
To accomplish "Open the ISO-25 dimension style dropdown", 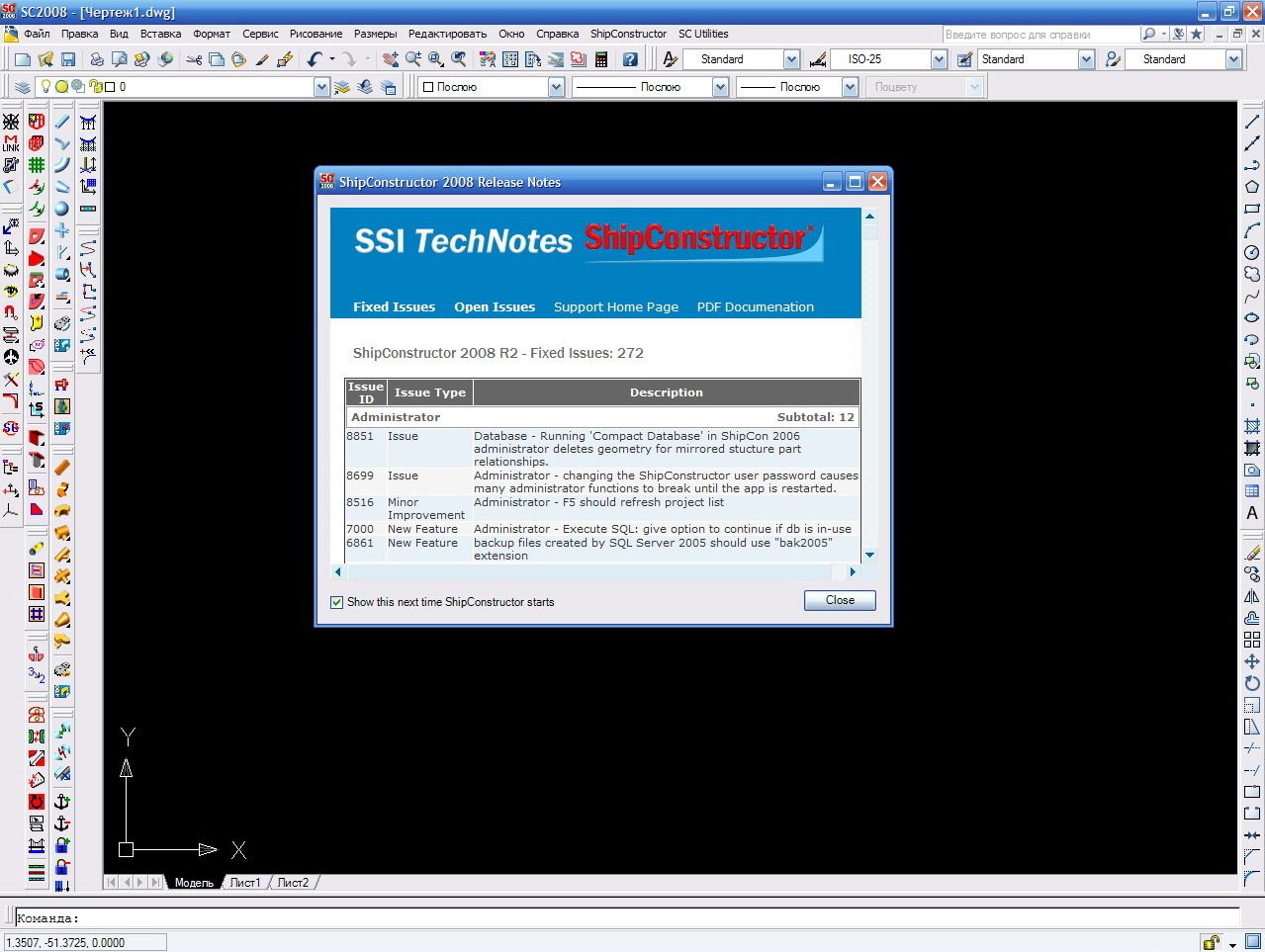I will click(x=938, y=59).
